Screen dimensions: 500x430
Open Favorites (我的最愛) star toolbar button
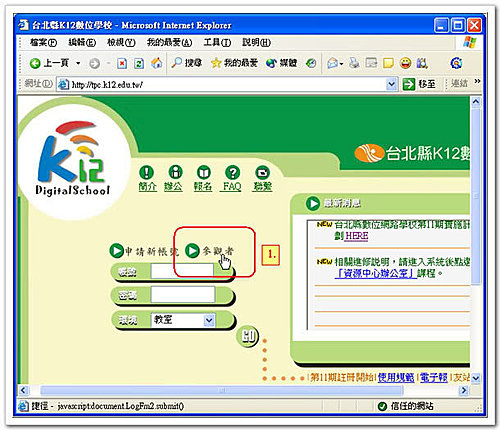234,63
